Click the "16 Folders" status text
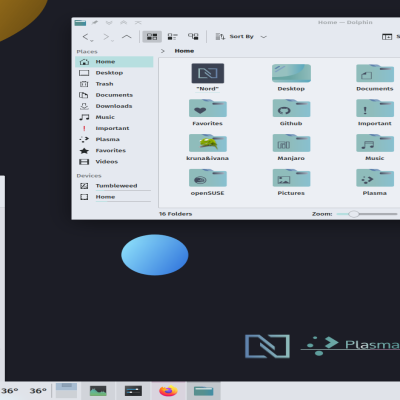 [x=176, y=214]
